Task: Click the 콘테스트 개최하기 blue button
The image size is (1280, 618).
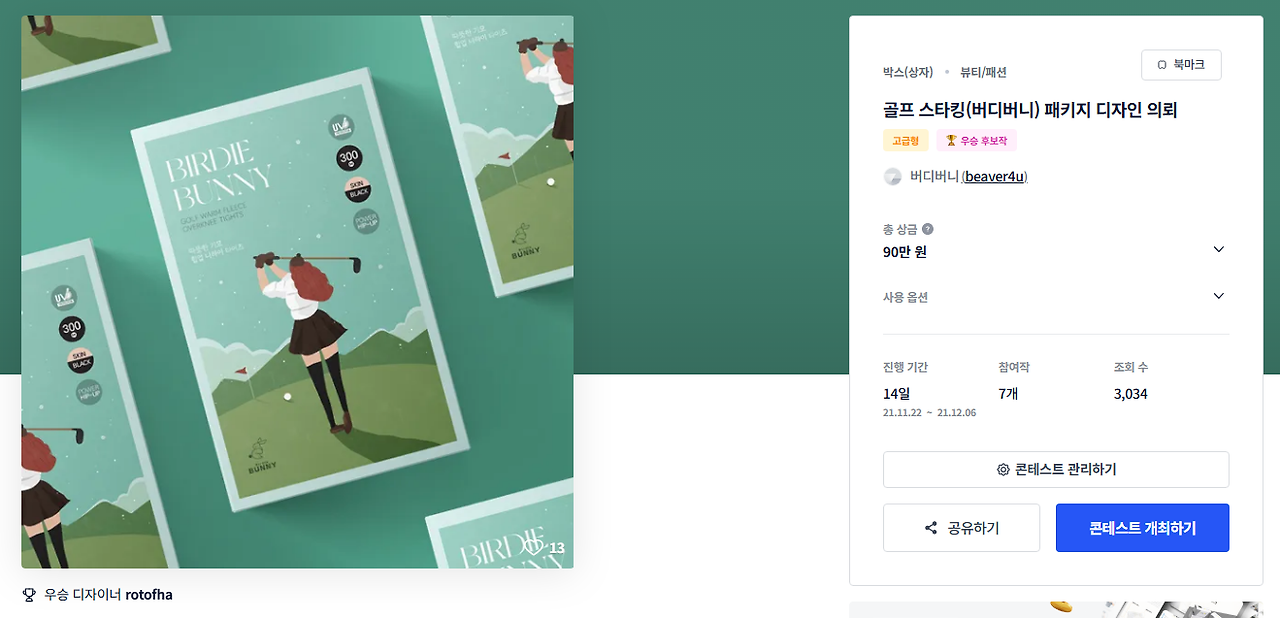Action: pyautogui.click(x=1142, y=528)
